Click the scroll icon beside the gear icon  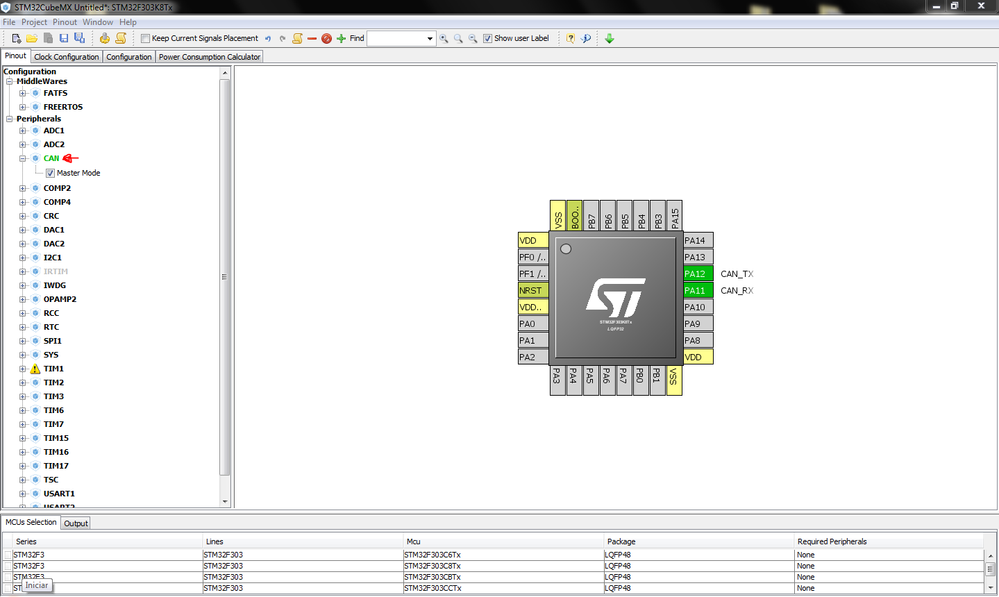(x=120, y=38)
